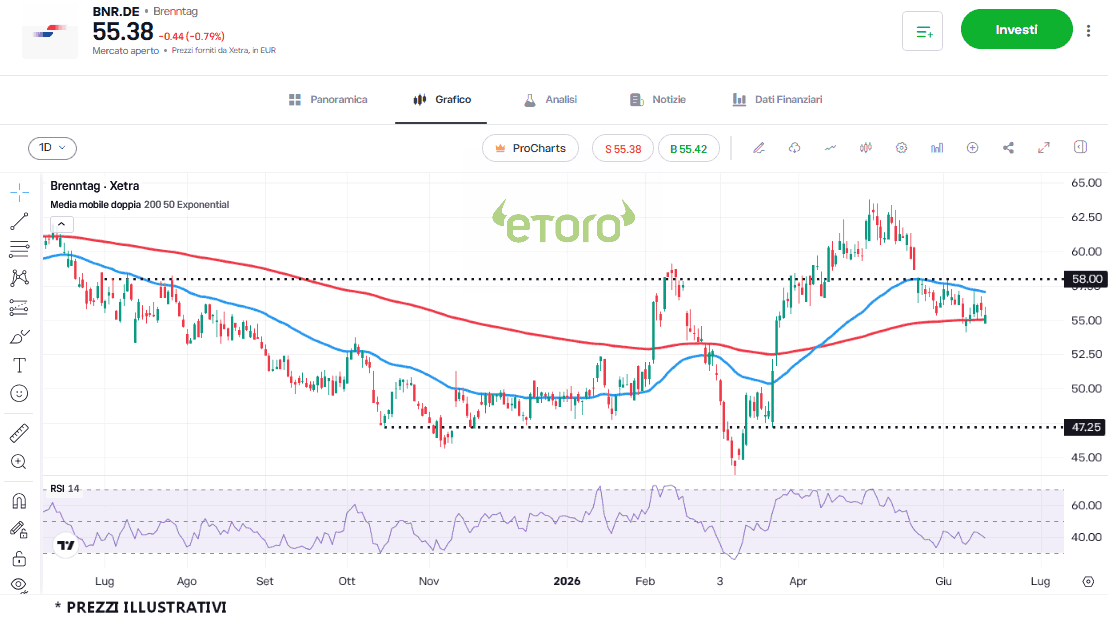Select the pattern drawing tool
Image resolution: width=1108 pixels, height=617 pixels.
click(x=19, y=278)
